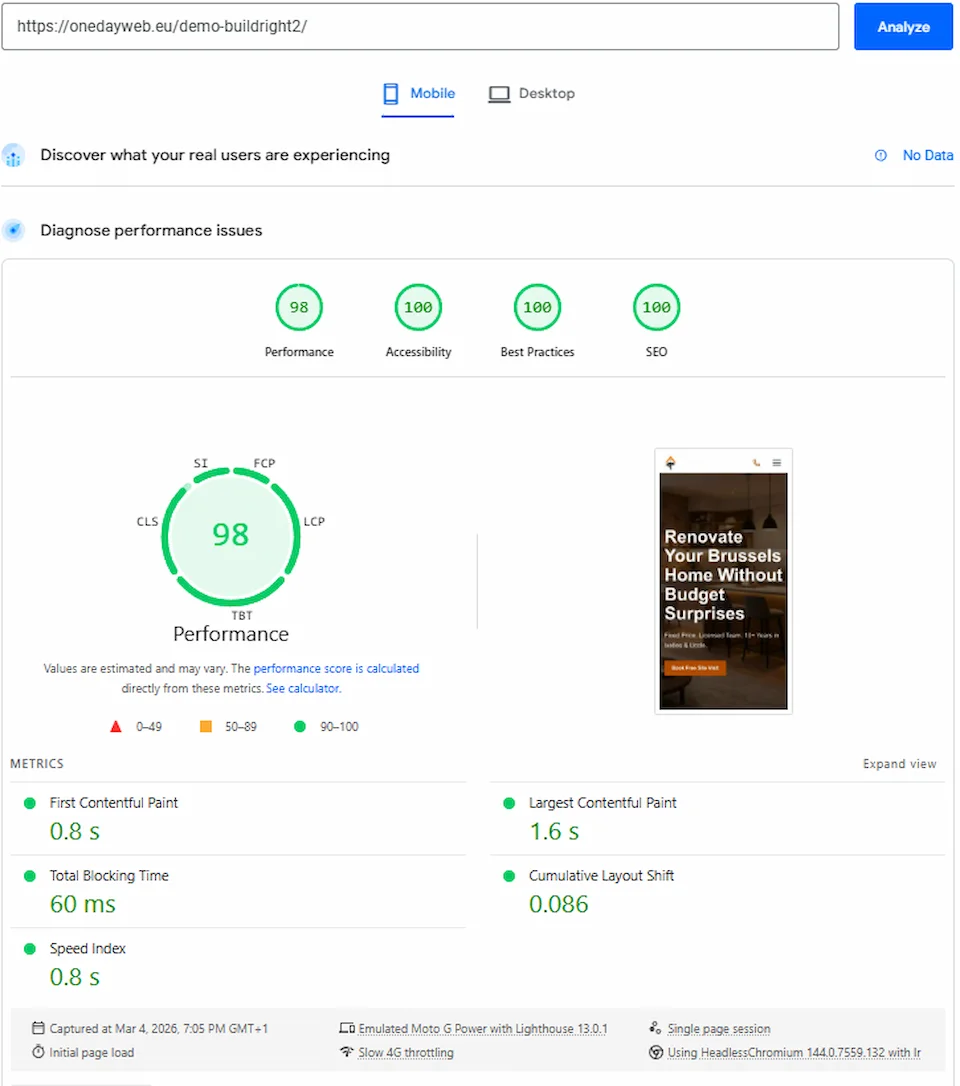960x1086 pixels.
Task: Click the green 90-100 legend dot
Action: click(x=300, y=726)
